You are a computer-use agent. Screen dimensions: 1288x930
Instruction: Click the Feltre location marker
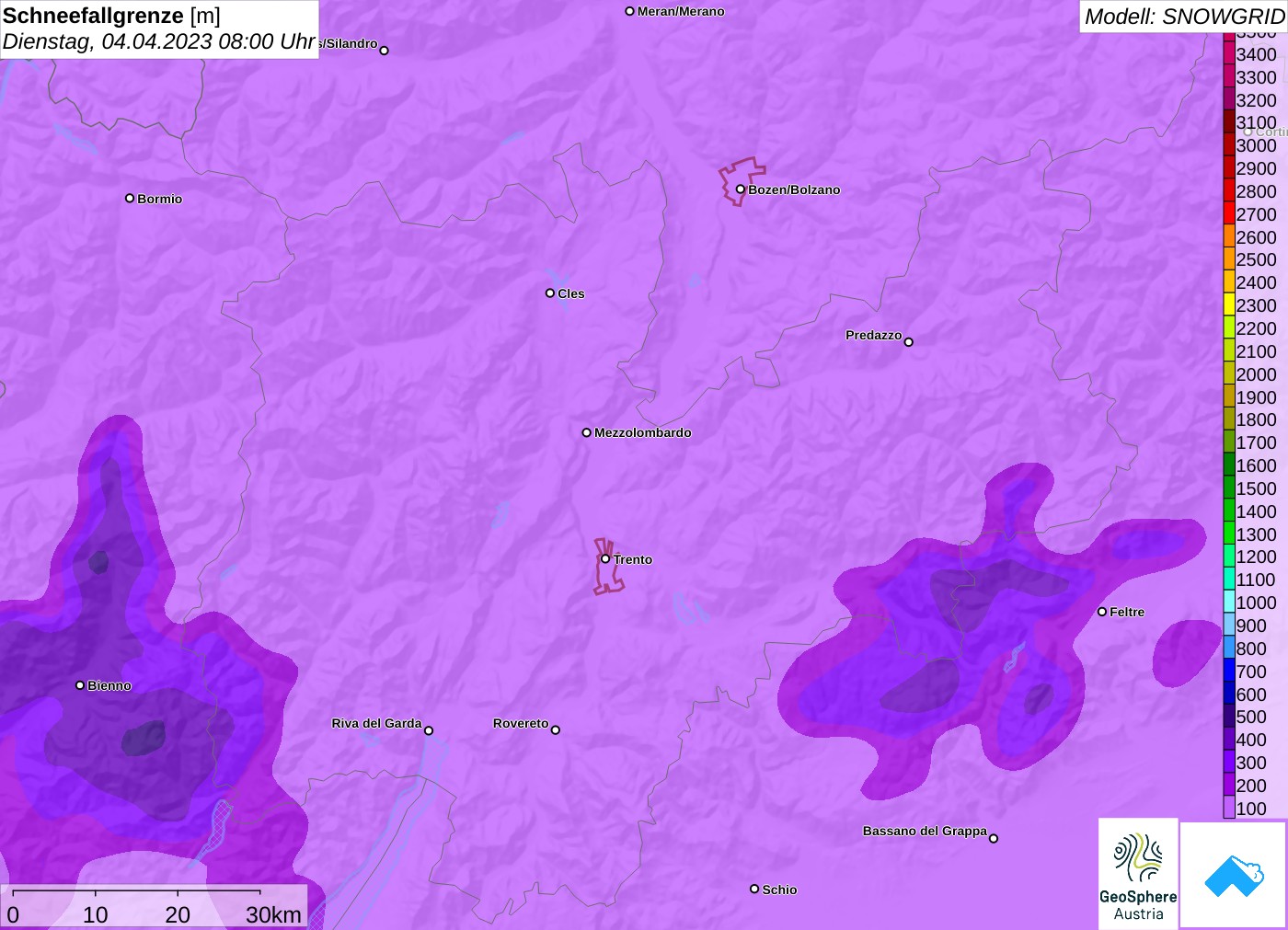coord(1102,612)
